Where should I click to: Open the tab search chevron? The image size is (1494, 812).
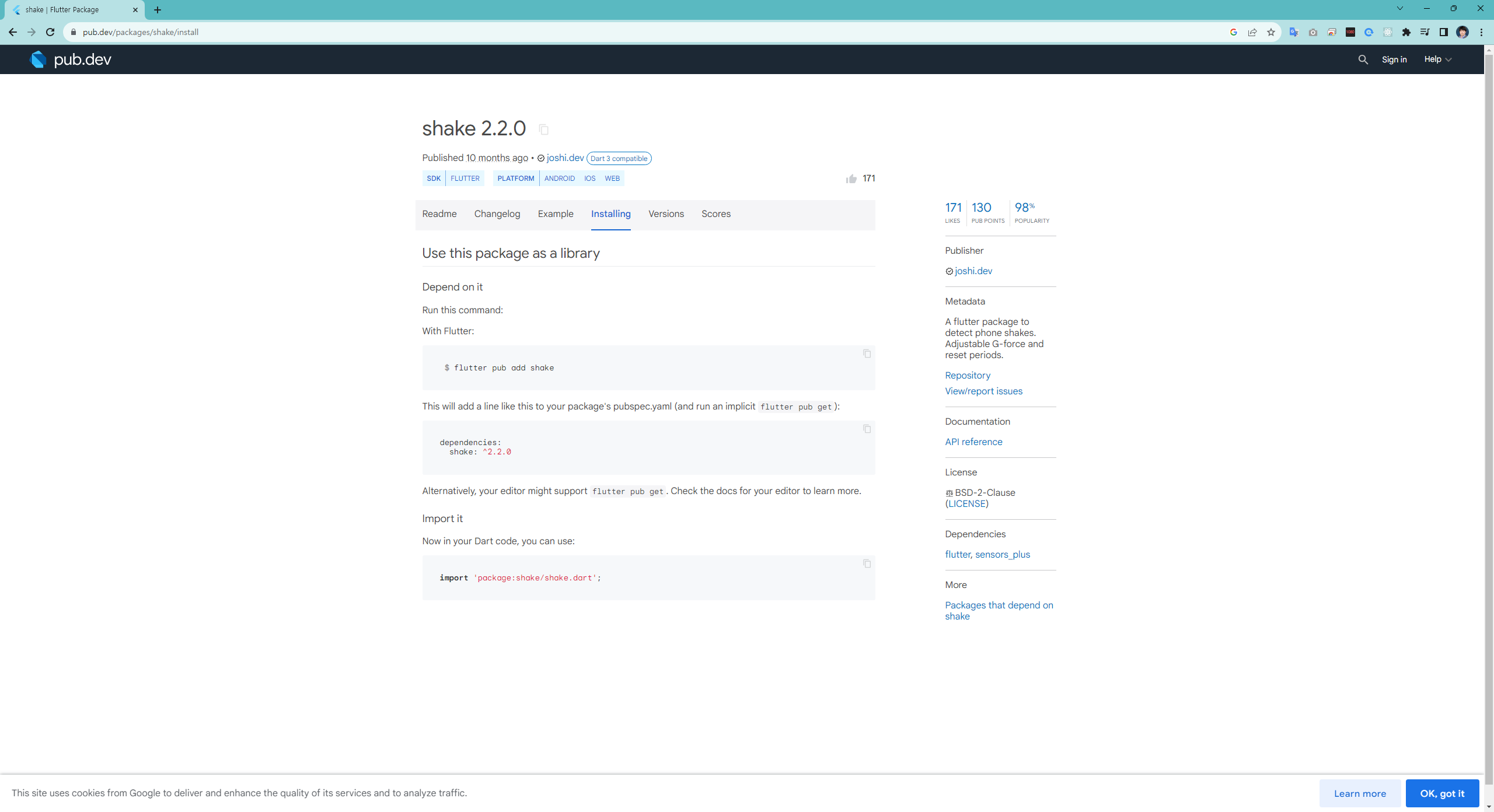(1399, 9)
